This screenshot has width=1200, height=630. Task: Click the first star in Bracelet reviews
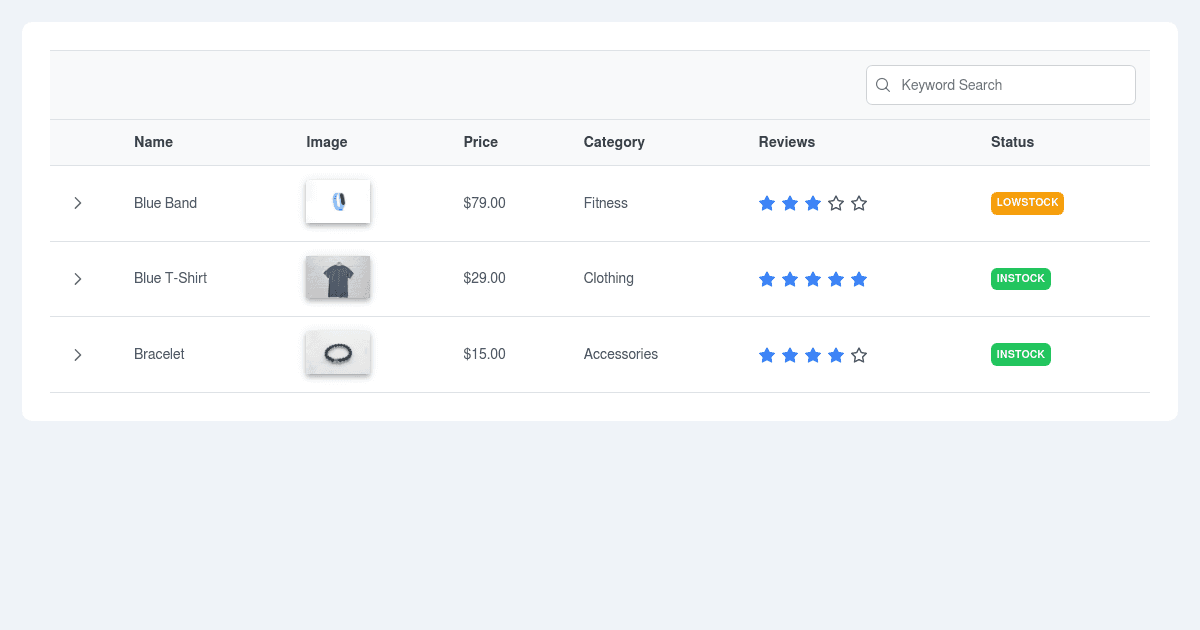[x=767, y=355]
